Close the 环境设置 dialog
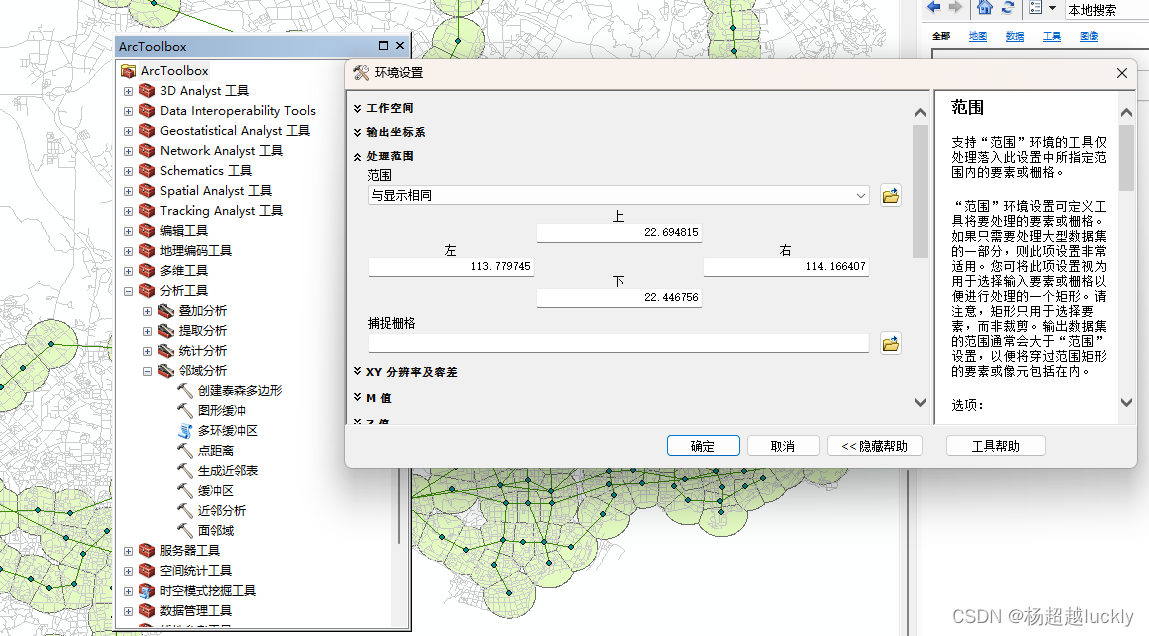Screen dimensions: 1149x636 [x=1121, y=73]
